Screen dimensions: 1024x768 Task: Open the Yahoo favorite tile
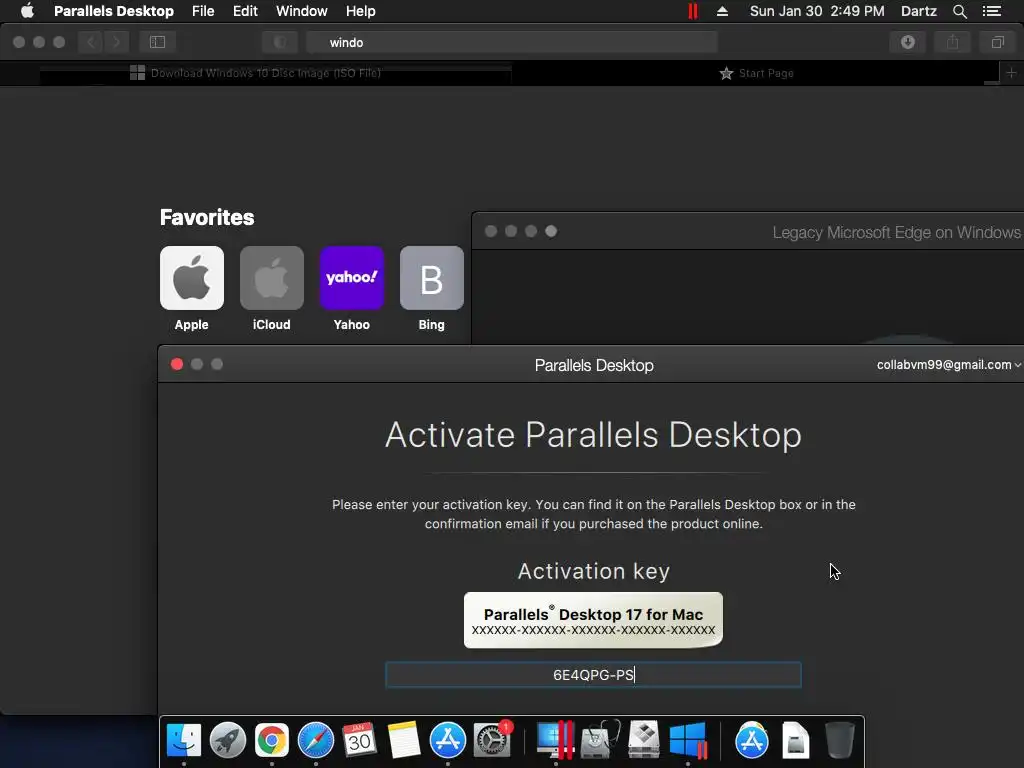click(x=351, y=278)
